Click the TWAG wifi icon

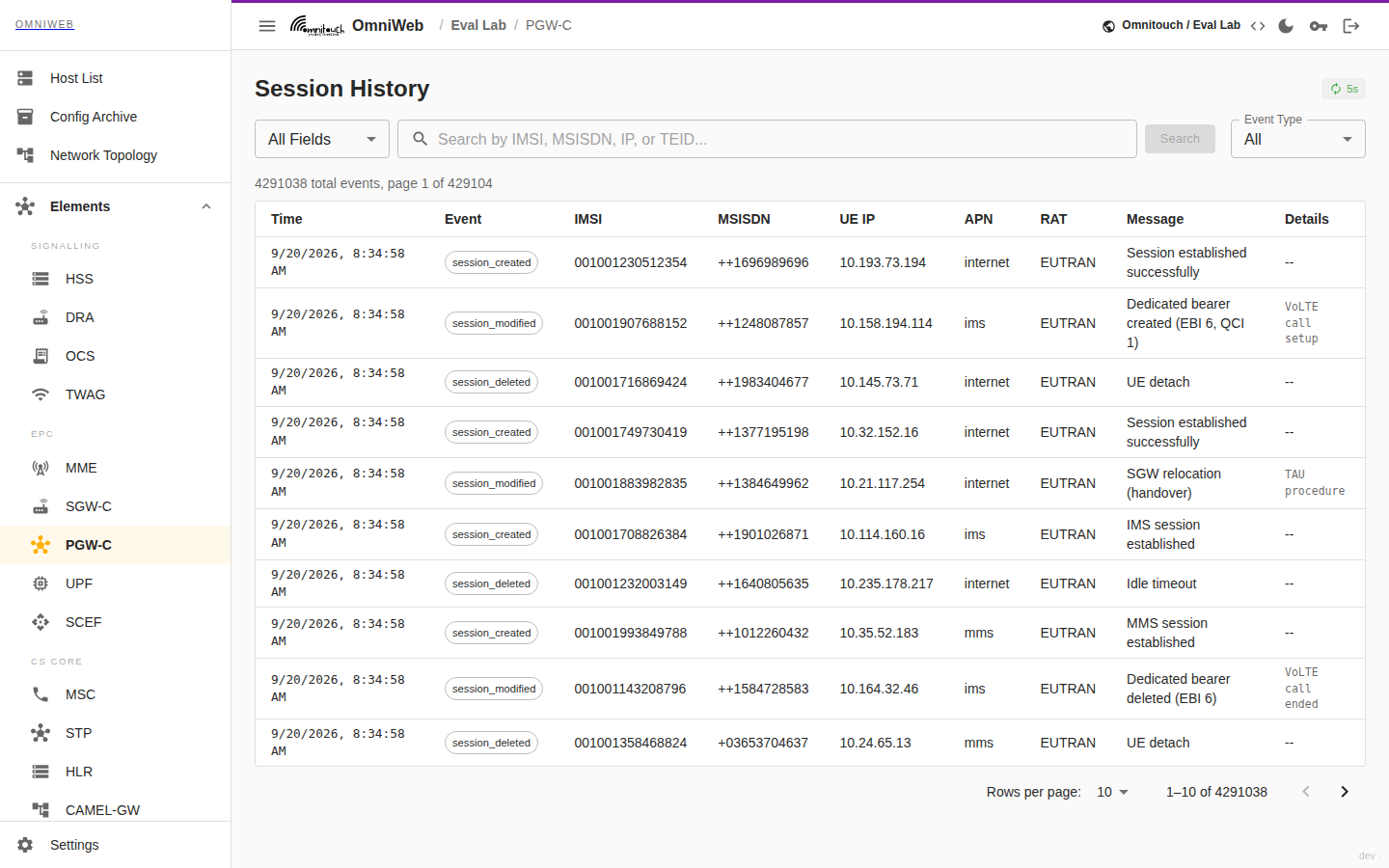pos(41,394)
